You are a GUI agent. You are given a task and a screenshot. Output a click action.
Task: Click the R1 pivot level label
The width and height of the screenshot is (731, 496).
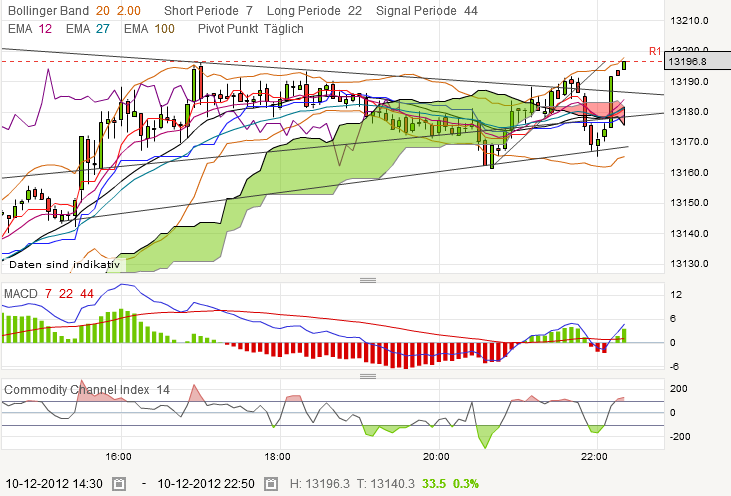655,51
